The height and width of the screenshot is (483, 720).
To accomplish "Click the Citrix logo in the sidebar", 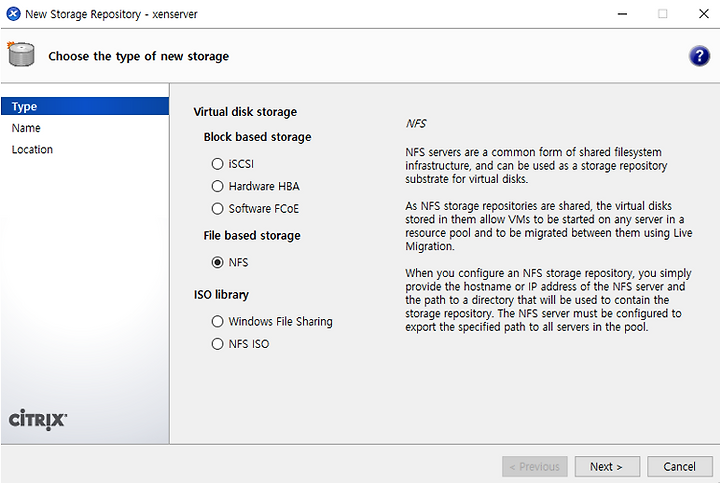I will click(38, 420).
